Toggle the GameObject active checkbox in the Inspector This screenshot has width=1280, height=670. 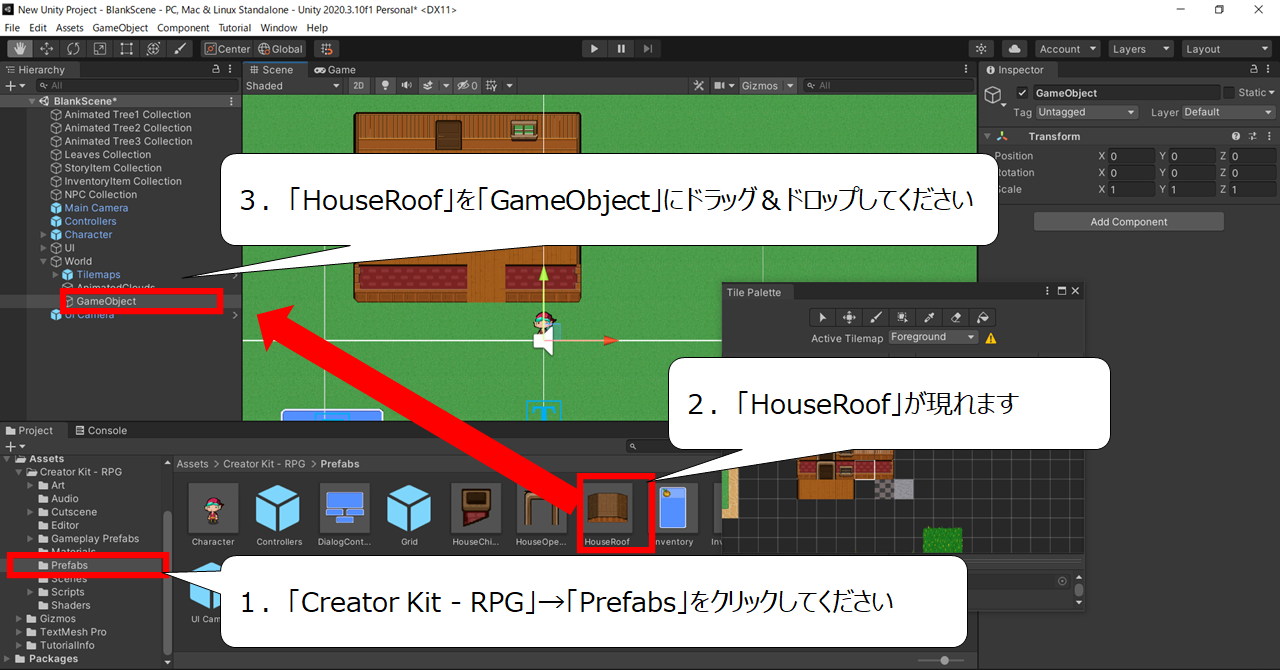pyautogui.click(x=1022, y=93)
